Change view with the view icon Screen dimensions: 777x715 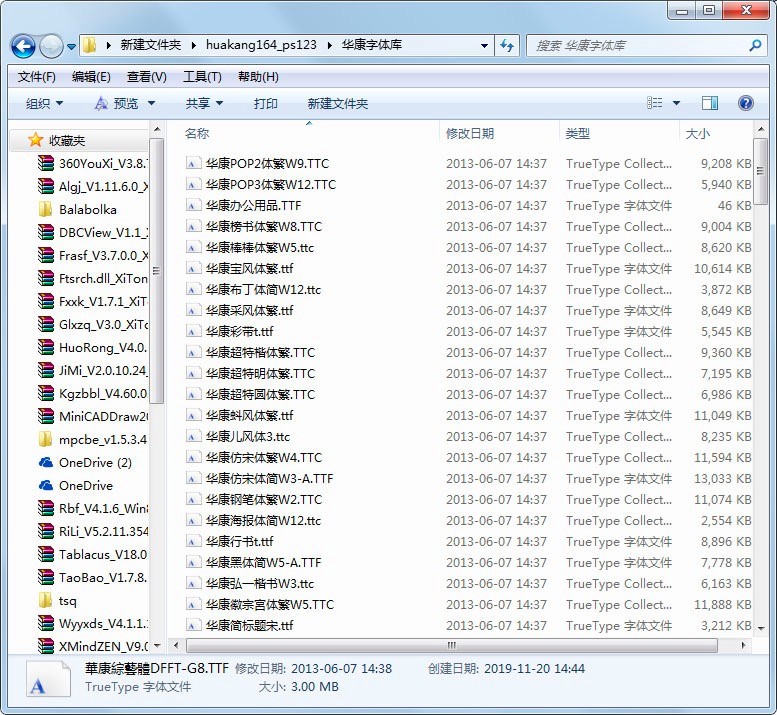[655, 103]
